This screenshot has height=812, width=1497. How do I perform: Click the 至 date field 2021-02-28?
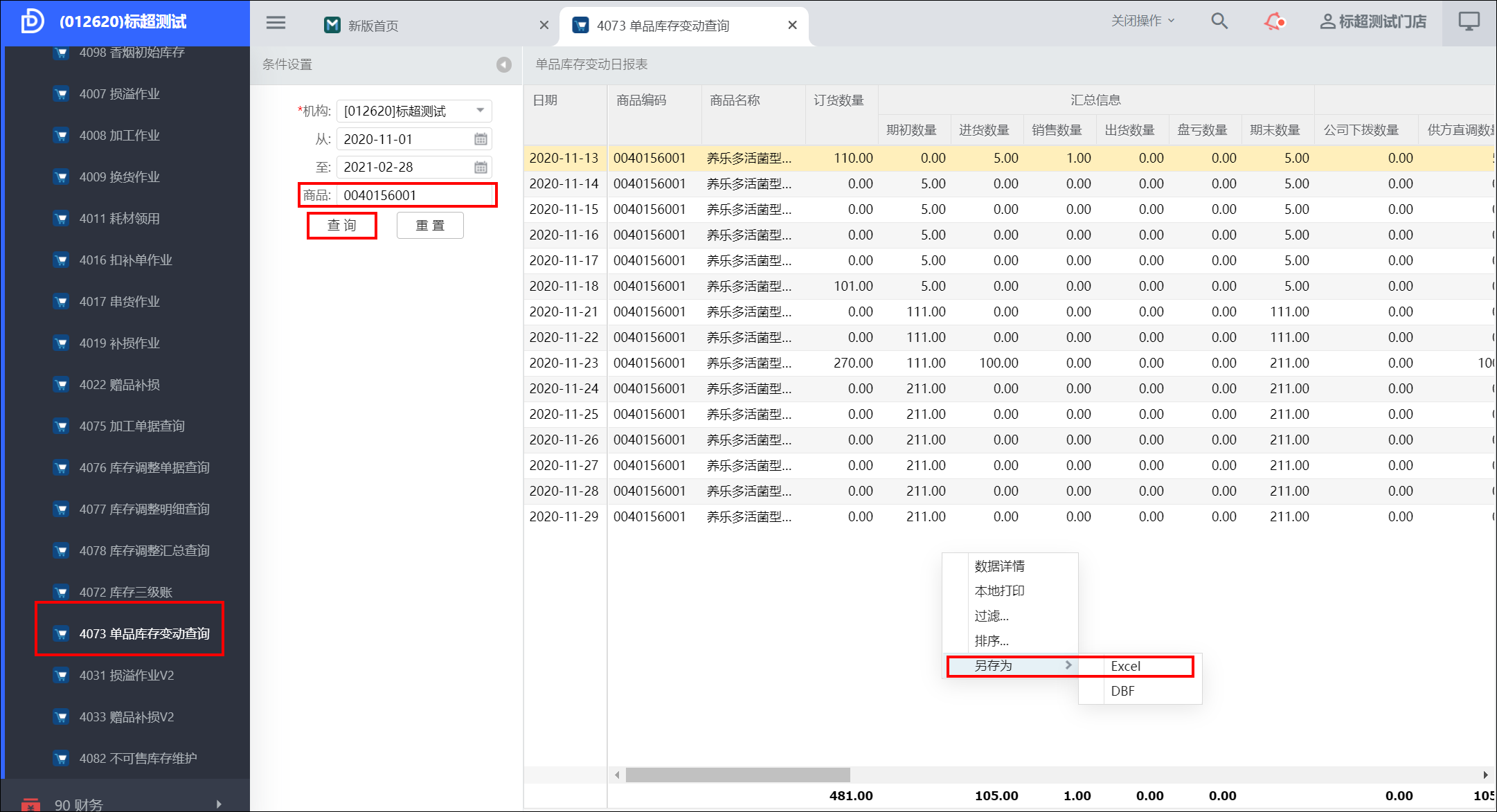(x=414, y=167)
